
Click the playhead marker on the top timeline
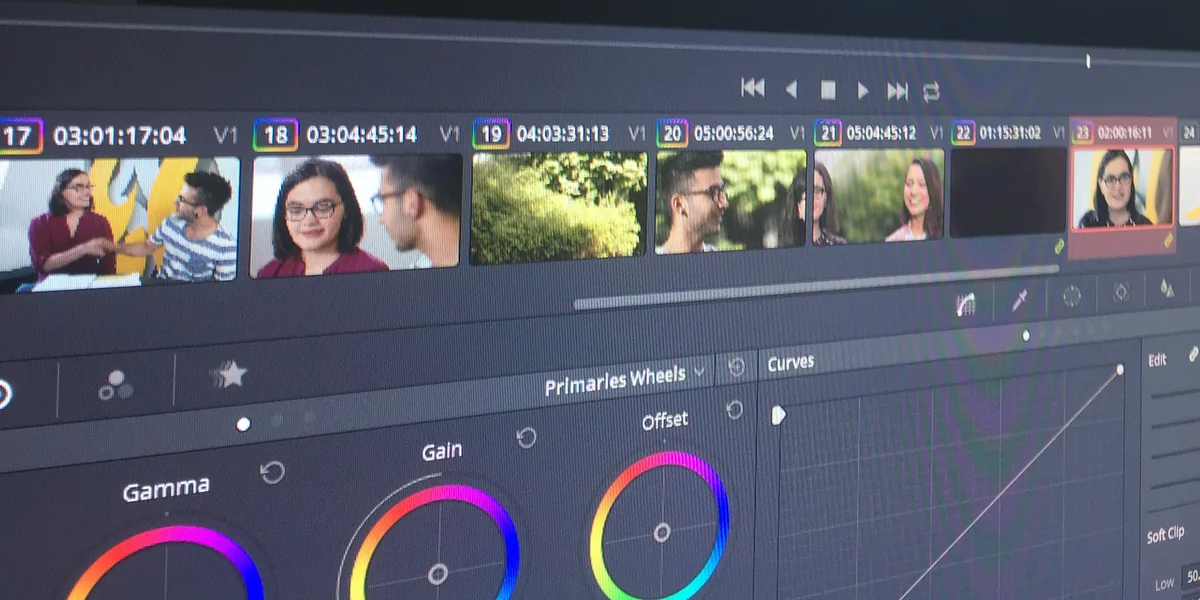click(x=1088, y=62)
